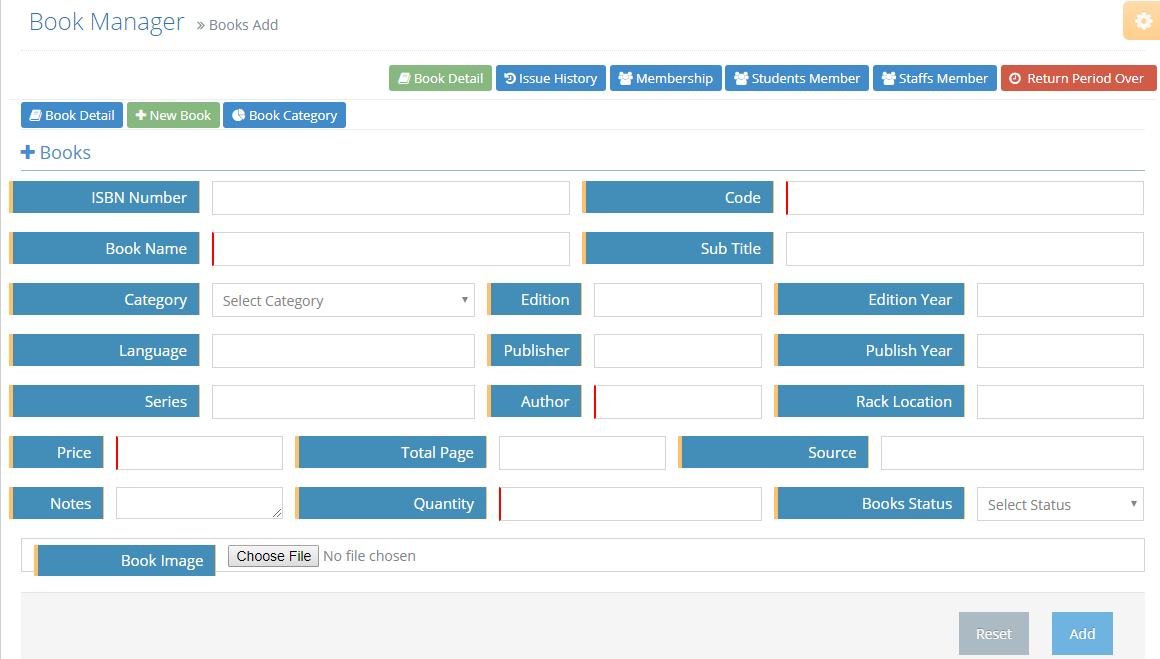The width and height of the screenshot is (1160, 659).
Task: Open the Membership page button
Action: tap(665, 78)
